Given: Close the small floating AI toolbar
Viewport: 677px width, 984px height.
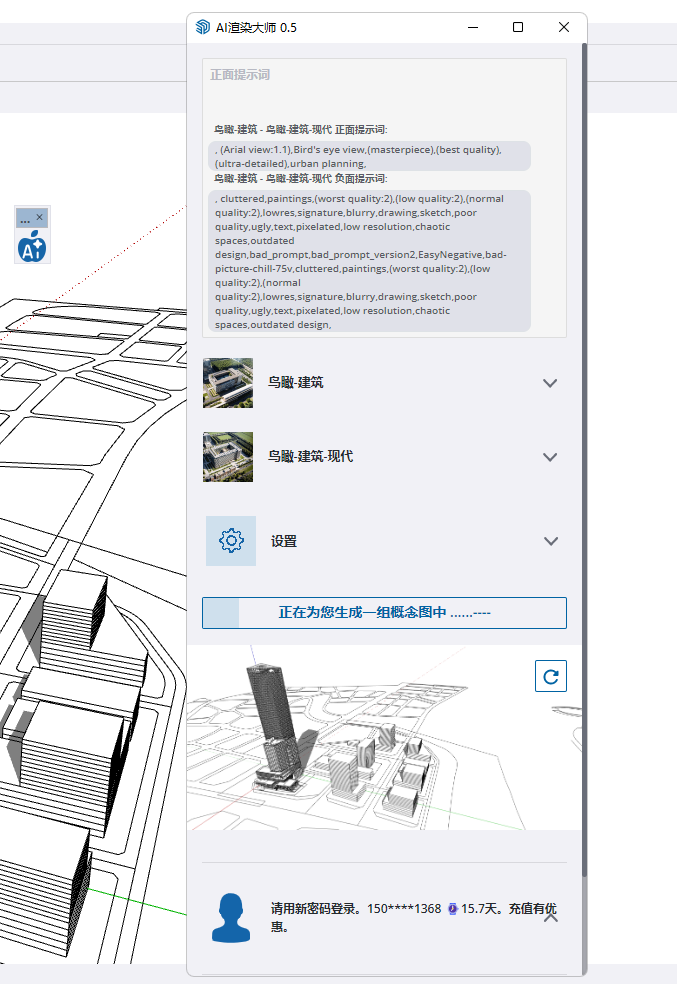Looking at the screenshot, I should (40, 217).
